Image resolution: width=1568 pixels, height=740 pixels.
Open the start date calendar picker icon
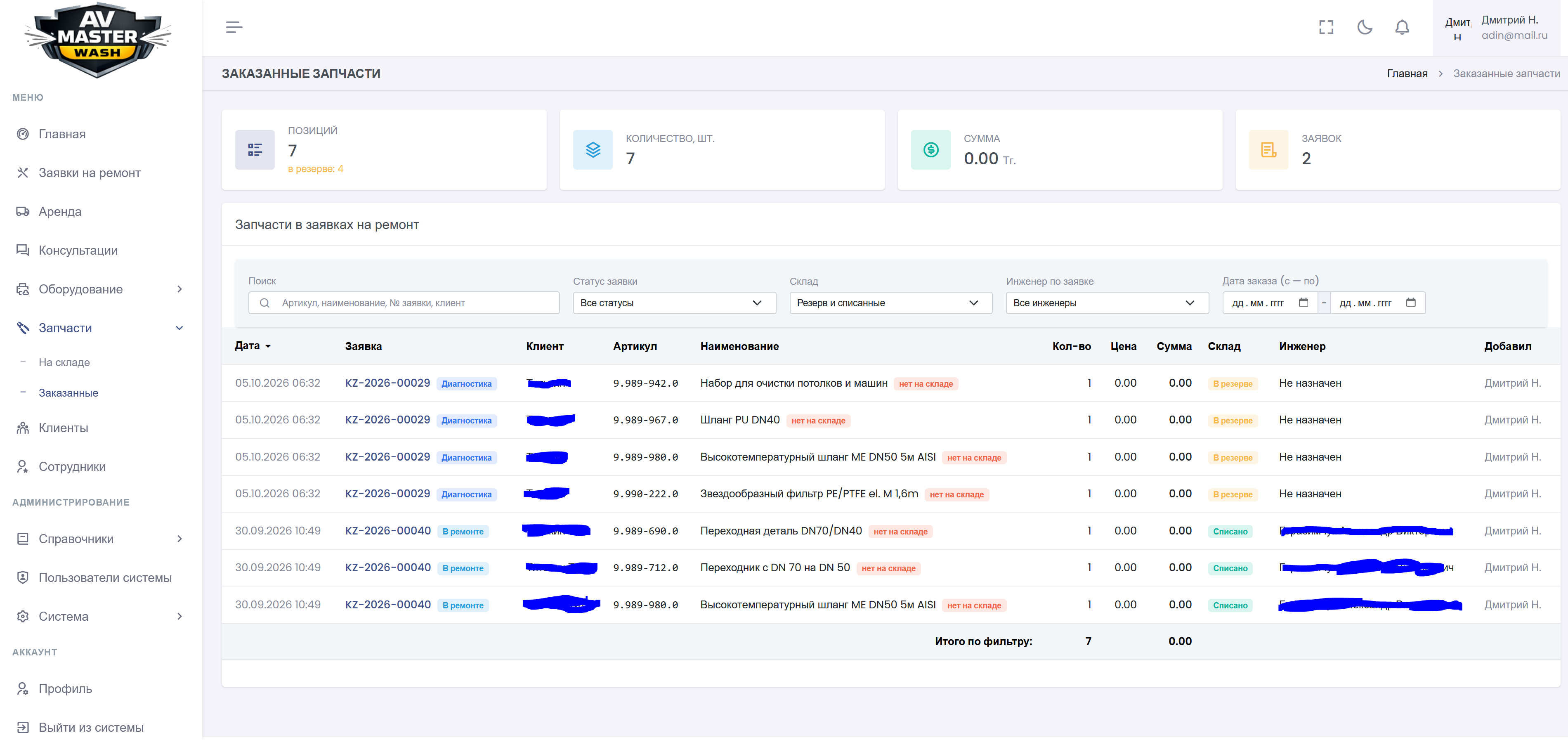point(1303,303)
